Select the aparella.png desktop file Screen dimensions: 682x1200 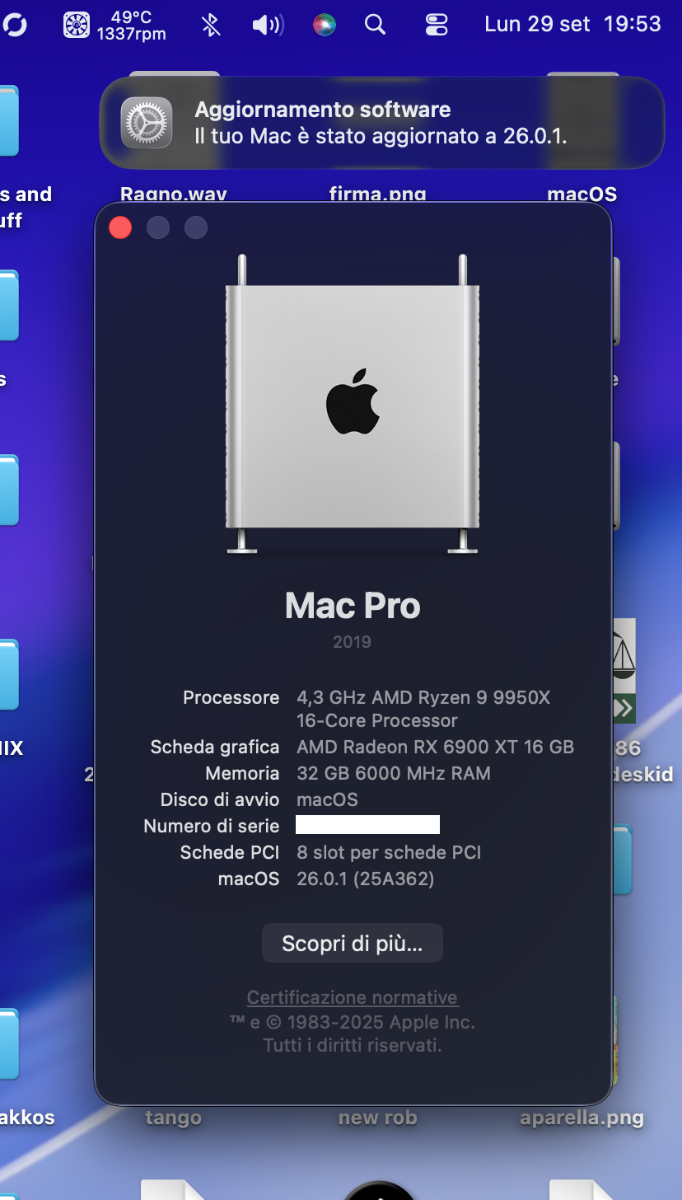(582, 1117)
